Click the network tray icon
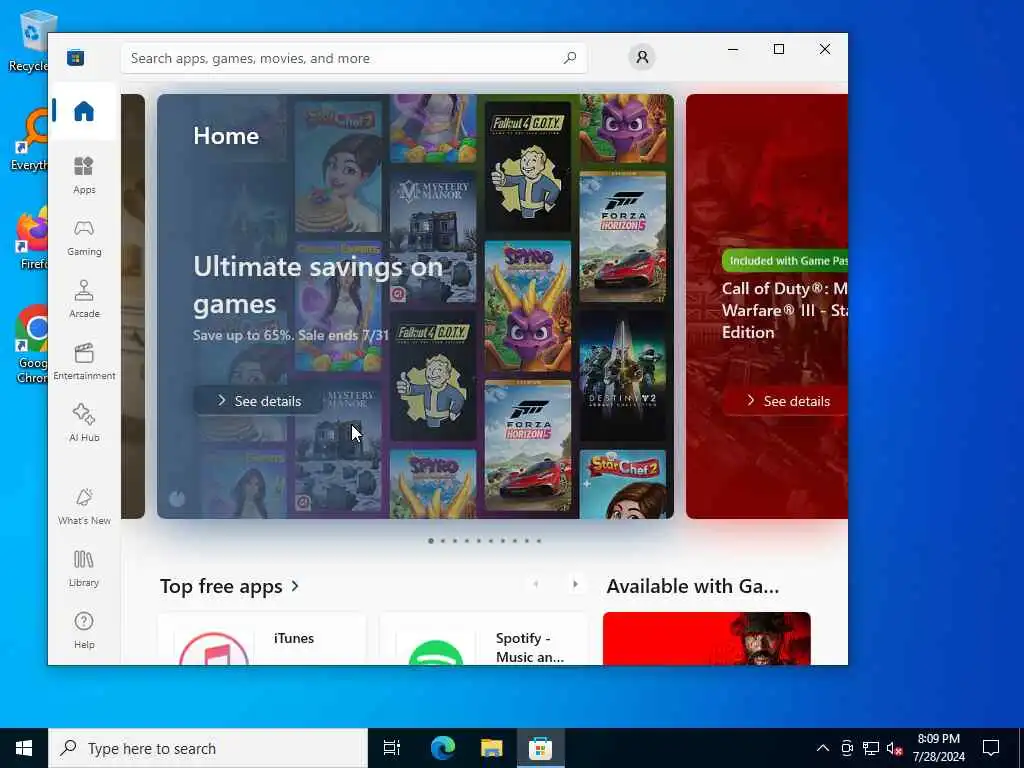The width and height of the screenshot is (1024, 768). click(871, 748)
